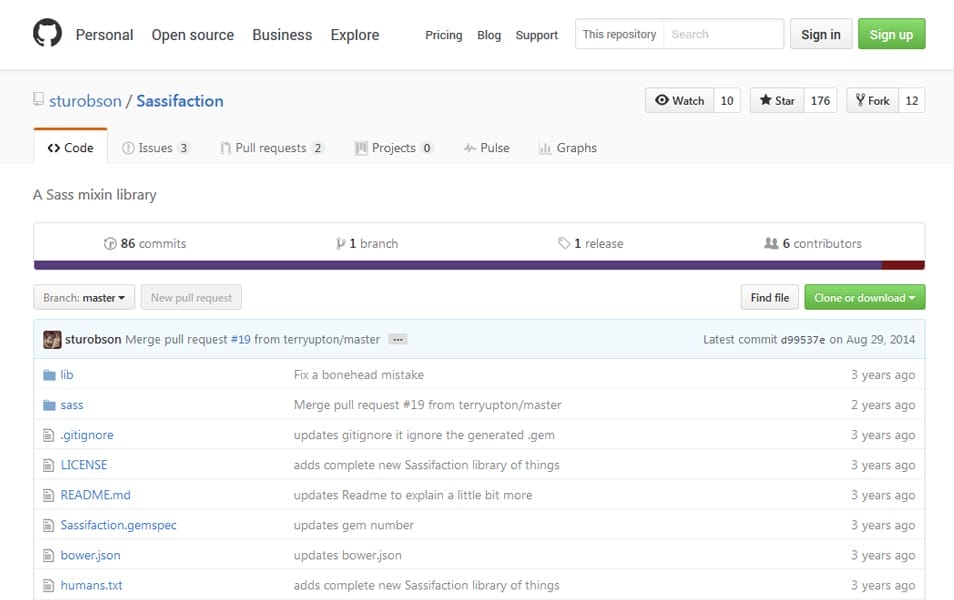Viewport: 954px width, 600px height.
Task: Click the Fork button
Action: 872,100
